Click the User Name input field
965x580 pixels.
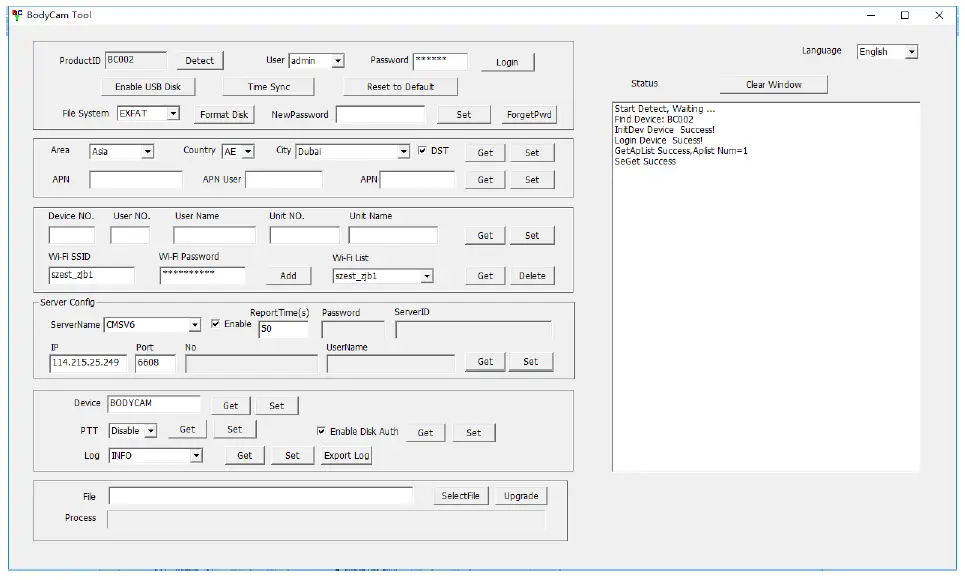(x=214, y=235)
